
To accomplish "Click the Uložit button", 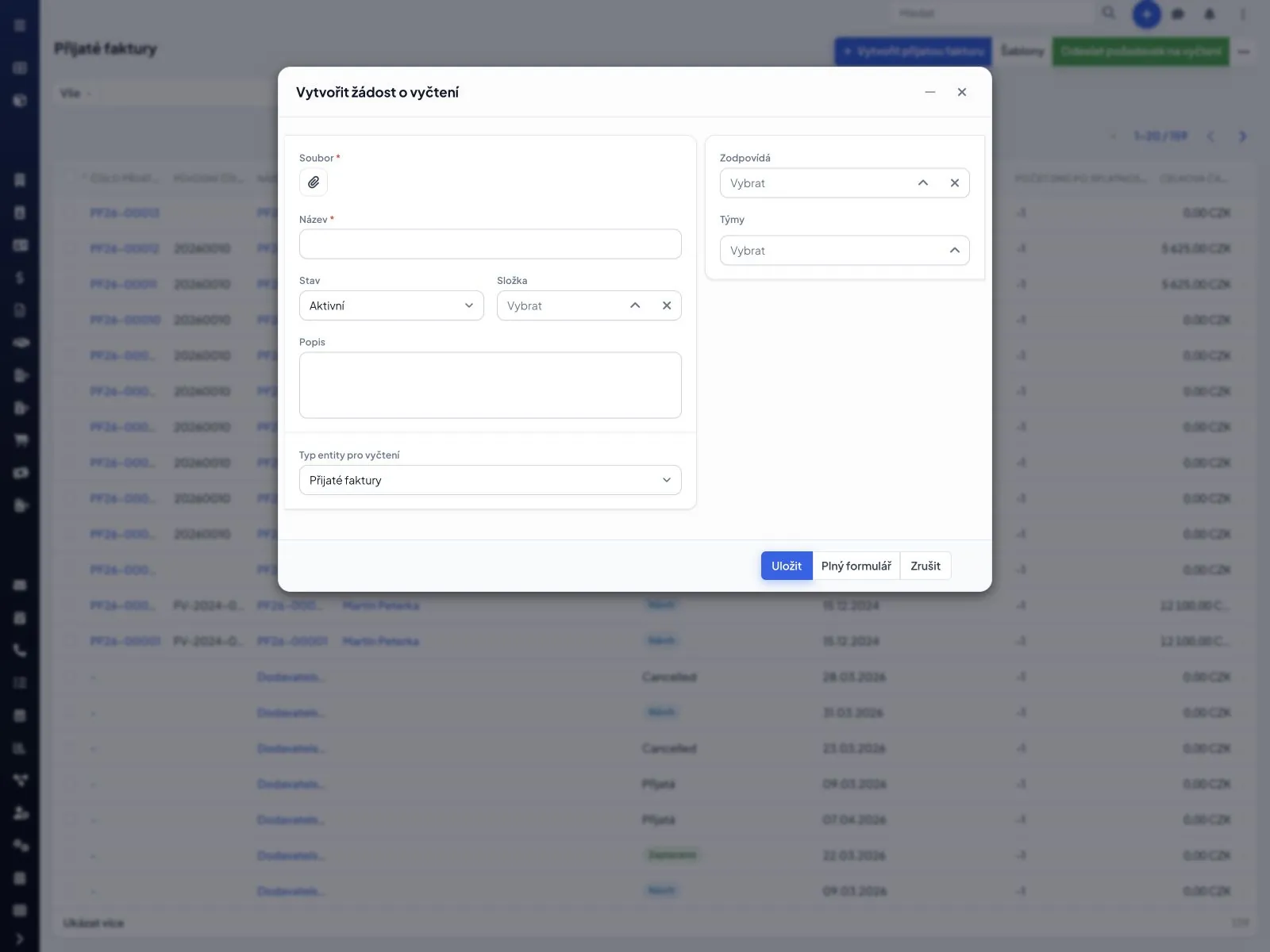I will pyautogui.click(x=787, y=566).
